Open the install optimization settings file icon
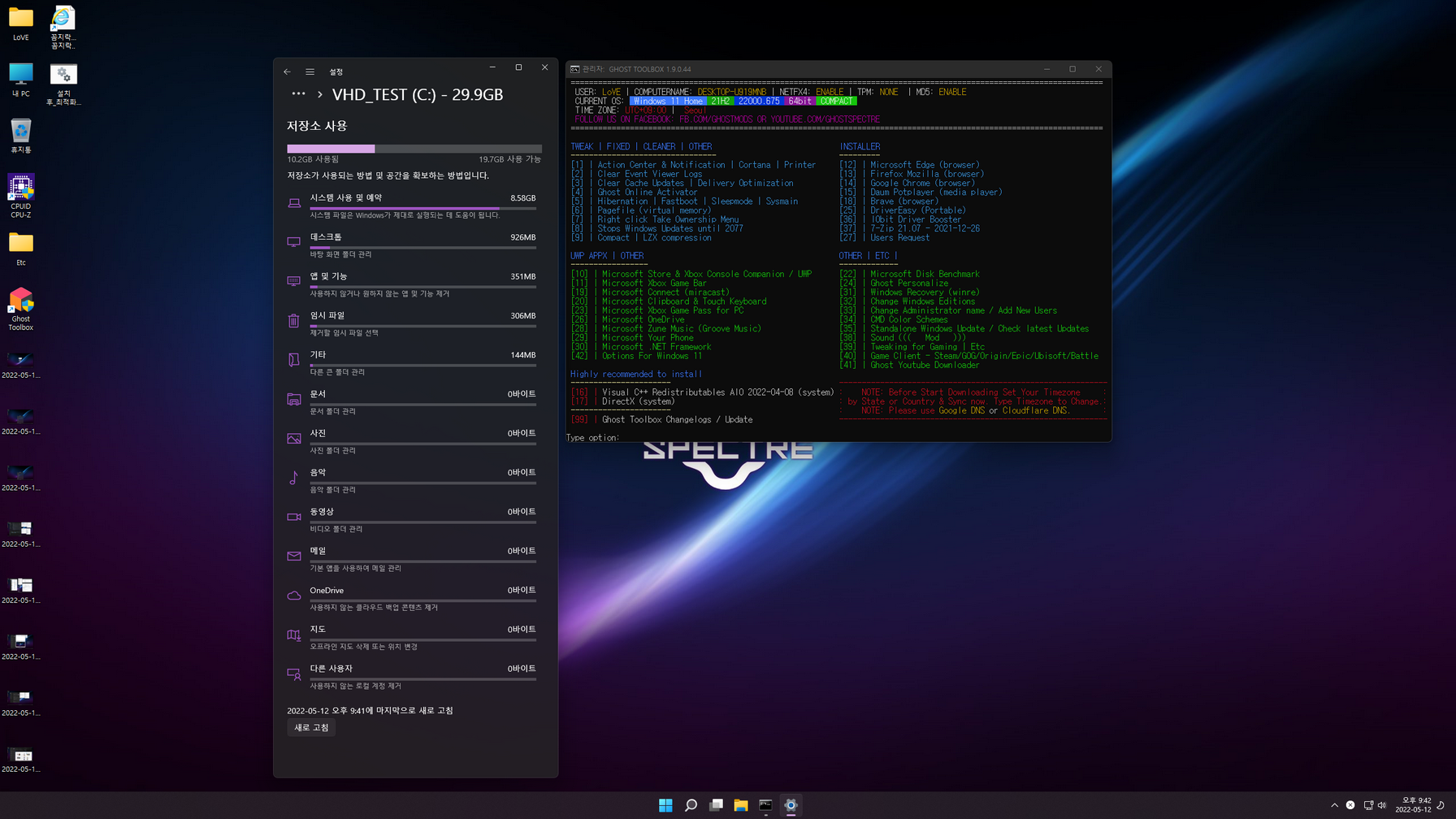 point(63,84)
